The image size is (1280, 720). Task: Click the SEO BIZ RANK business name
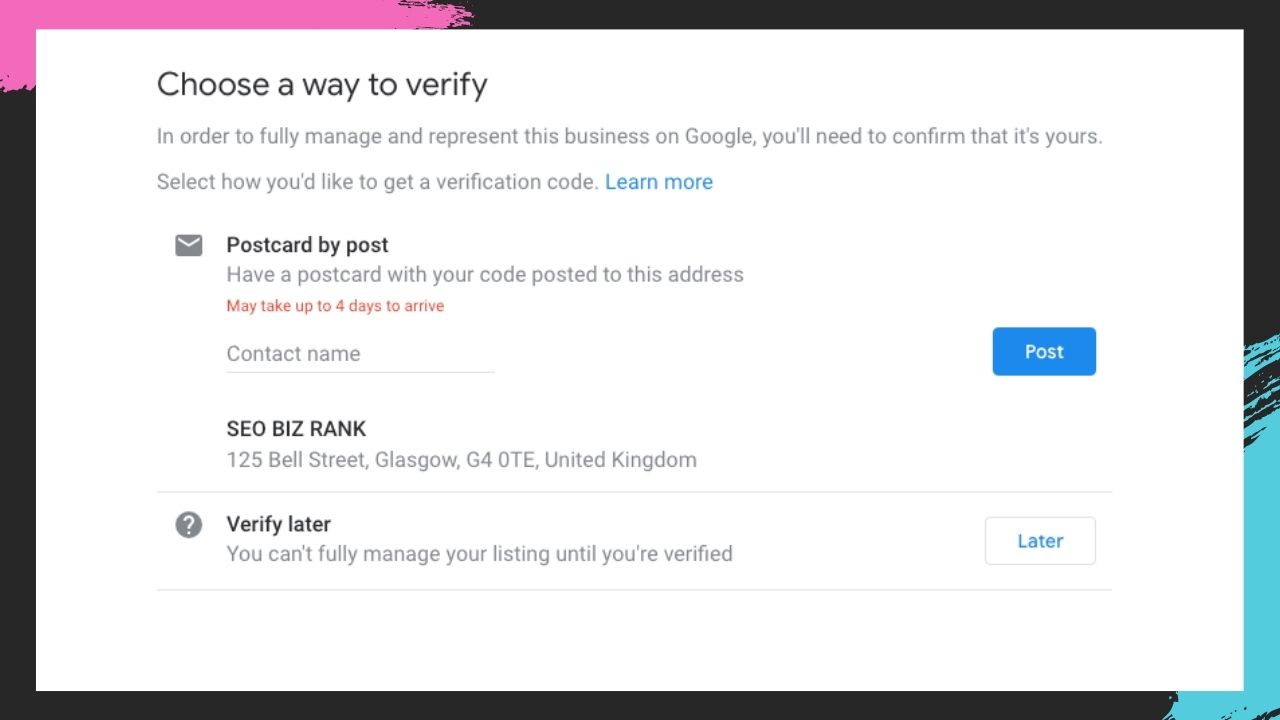(296, 429)
